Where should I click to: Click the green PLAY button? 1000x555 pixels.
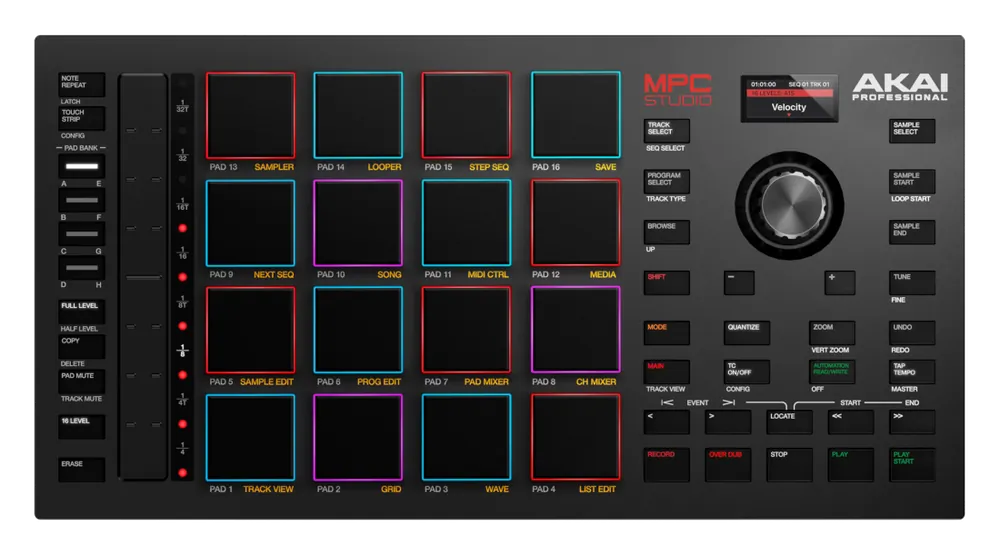(851, 464)
